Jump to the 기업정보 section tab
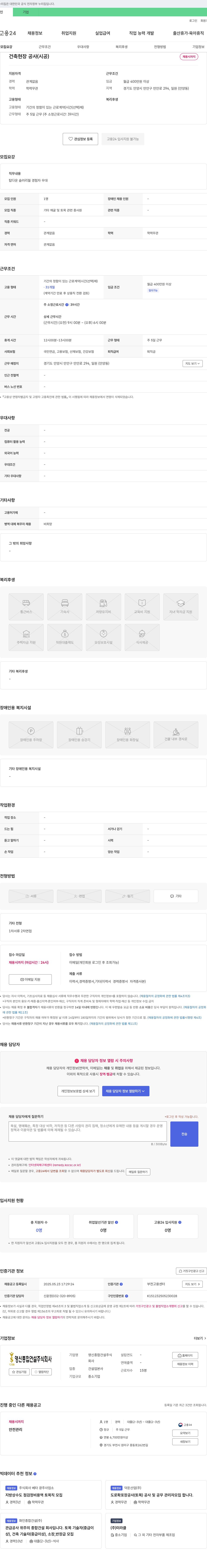 pyautogui.click(x=198, y=47)
